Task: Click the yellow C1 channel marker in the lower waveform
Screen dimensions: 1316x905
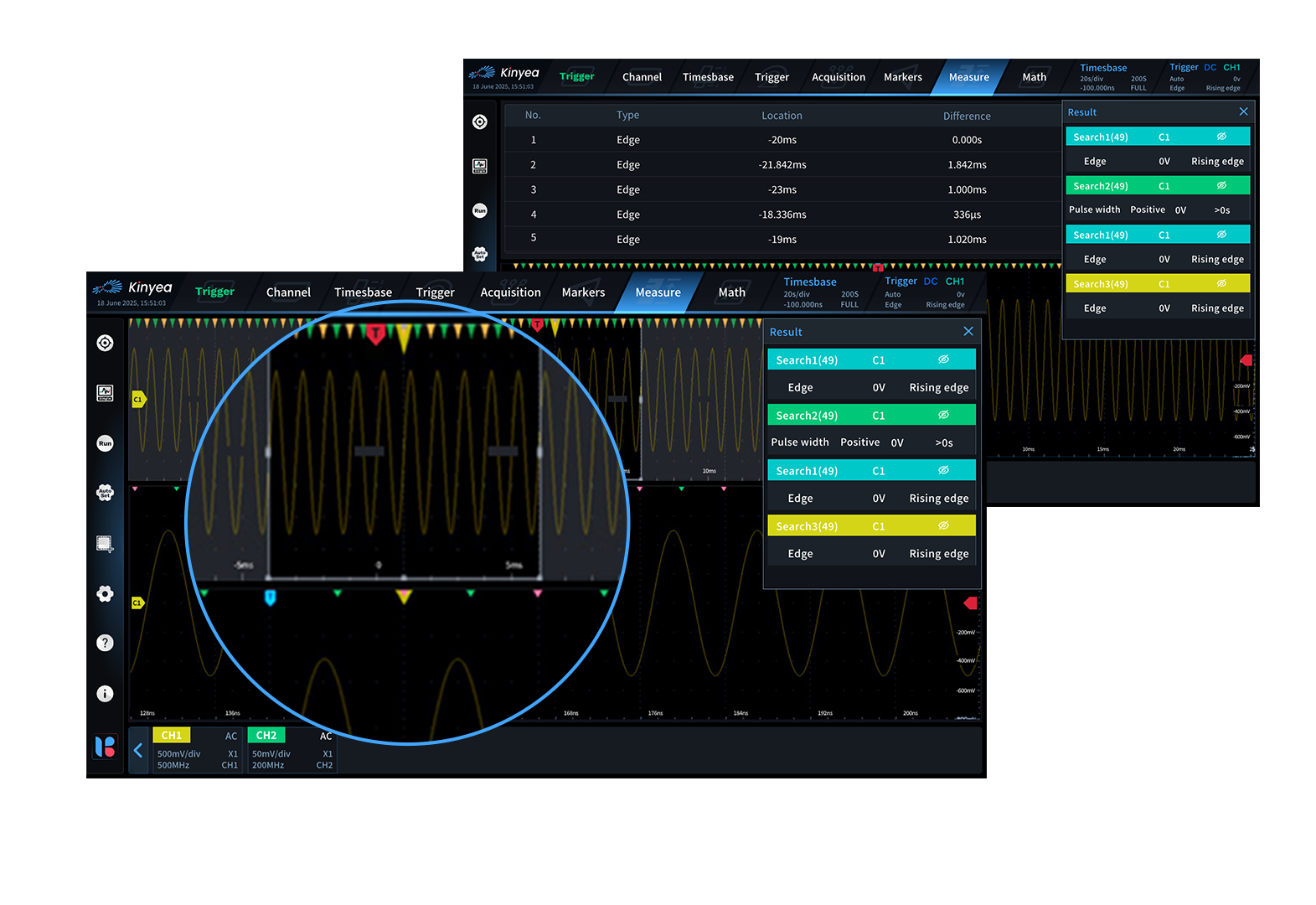Action: point(137,602)
